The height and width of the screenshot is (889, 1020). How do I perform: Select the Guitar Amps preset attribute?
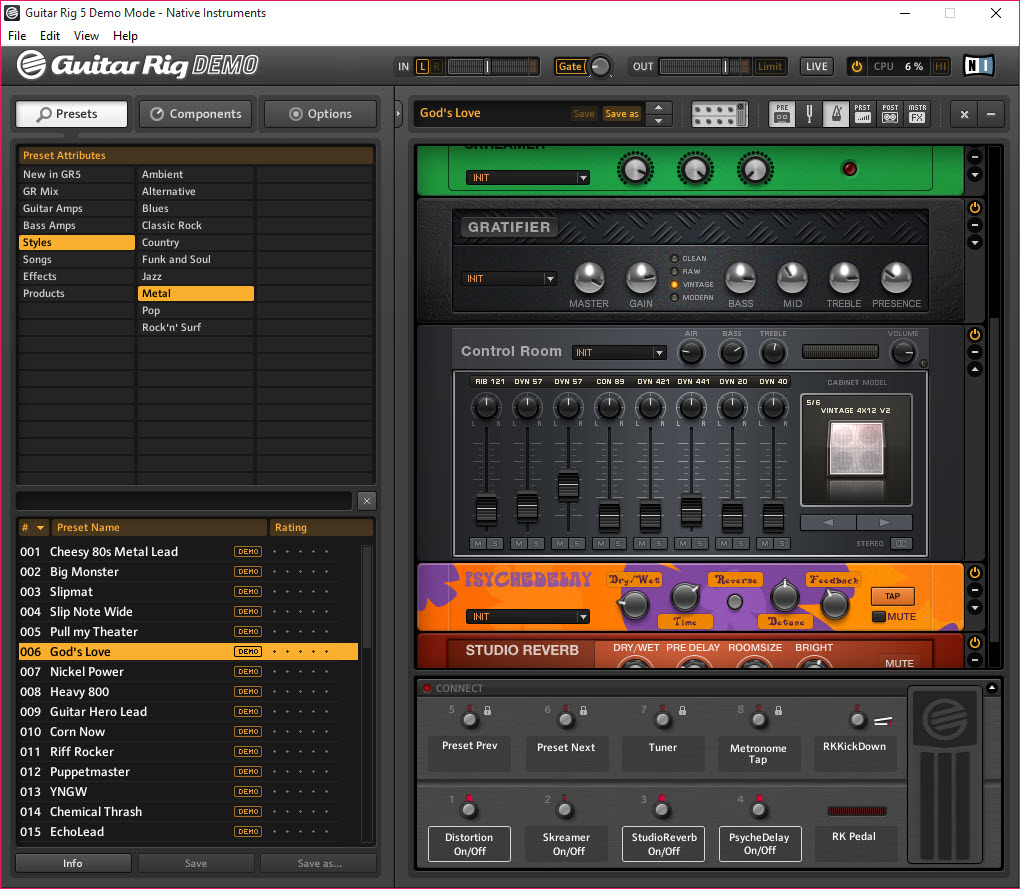[x=77, y=208]
